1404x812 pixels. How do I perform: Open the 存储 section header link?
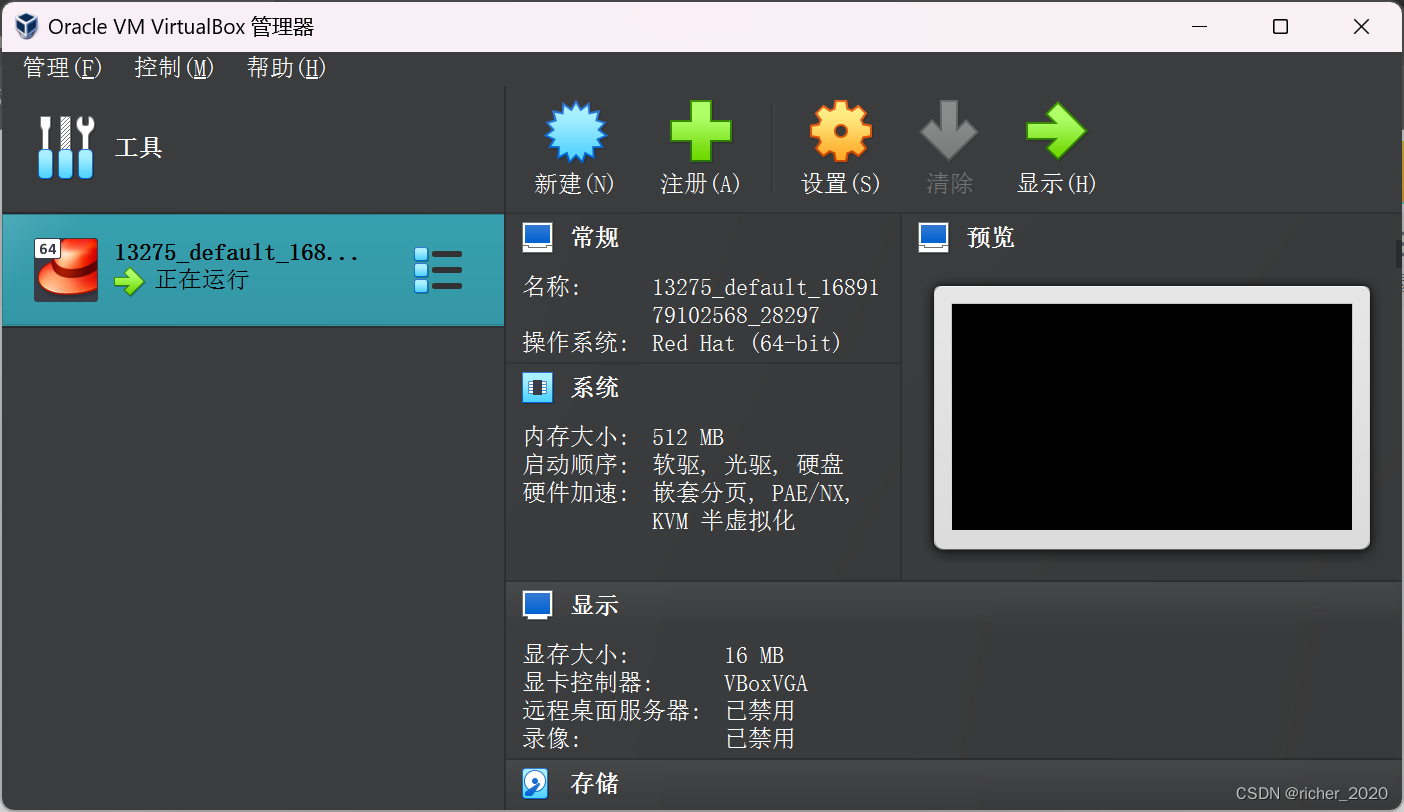(595, 783)
